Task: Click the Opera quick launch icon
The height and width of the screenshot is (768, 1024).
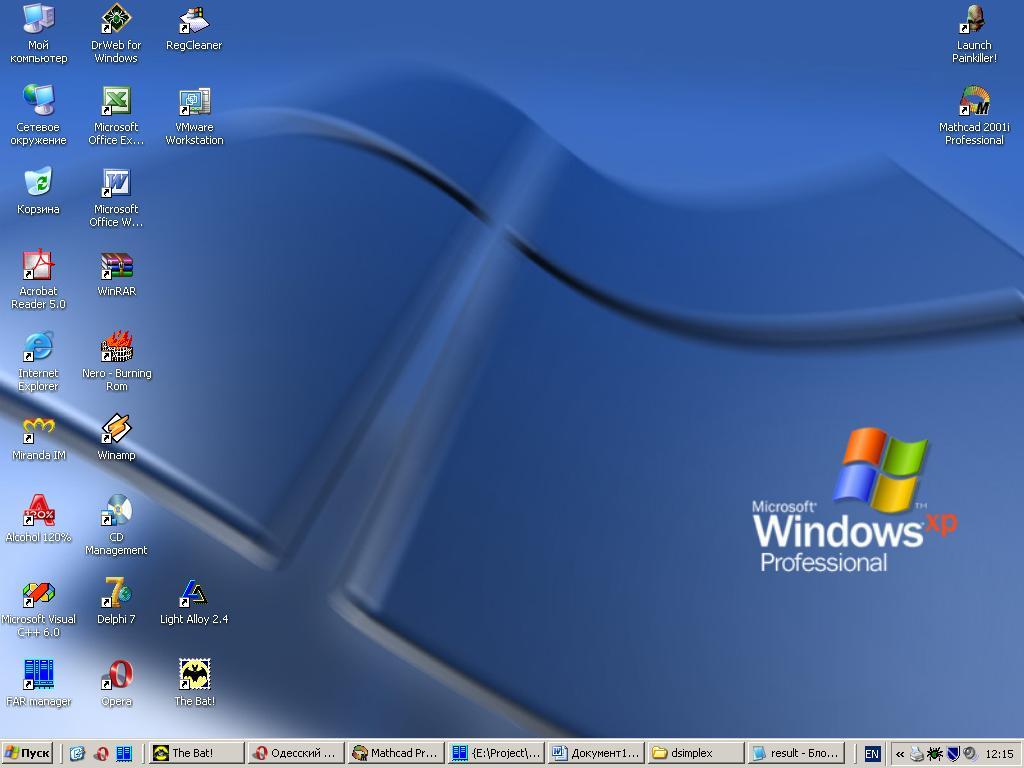Action: pos(101,754)
